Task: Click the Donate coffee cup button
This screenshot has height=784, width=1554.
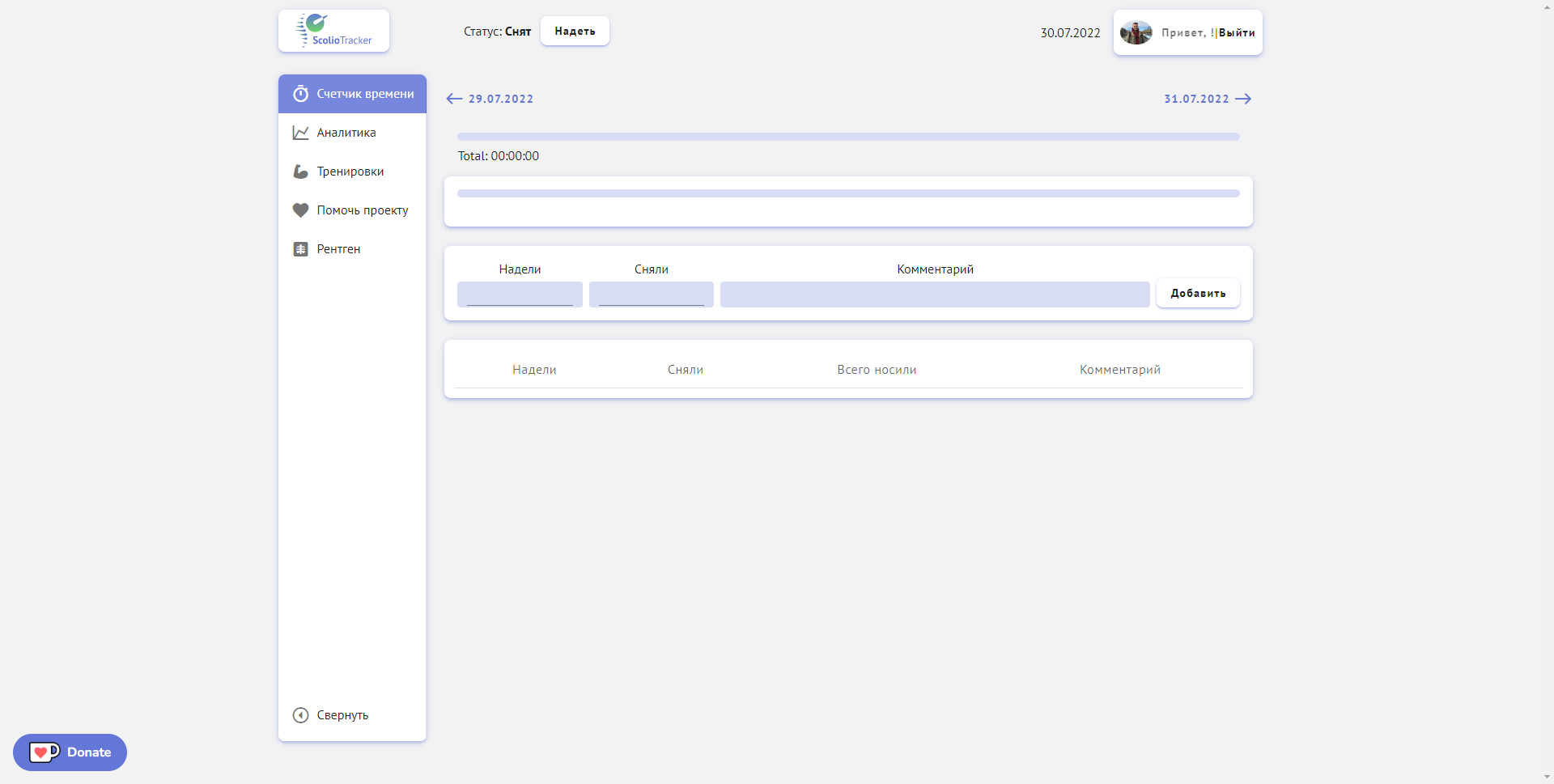Action: point(70,752)
